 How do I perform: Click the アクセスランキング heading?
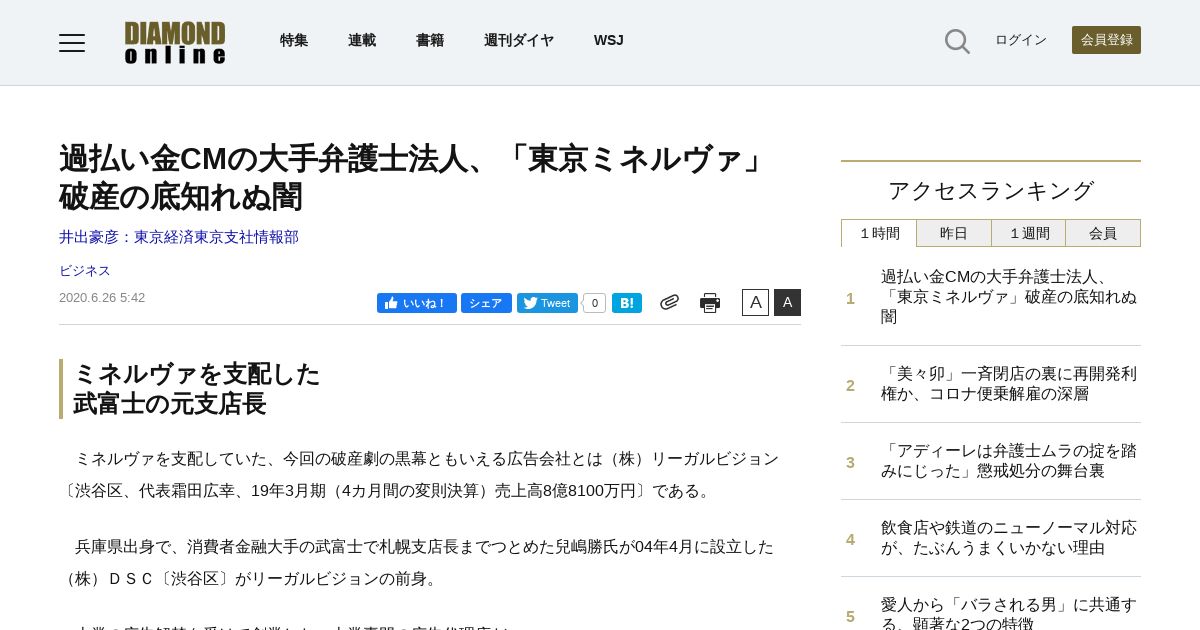[x=991, y=190]
